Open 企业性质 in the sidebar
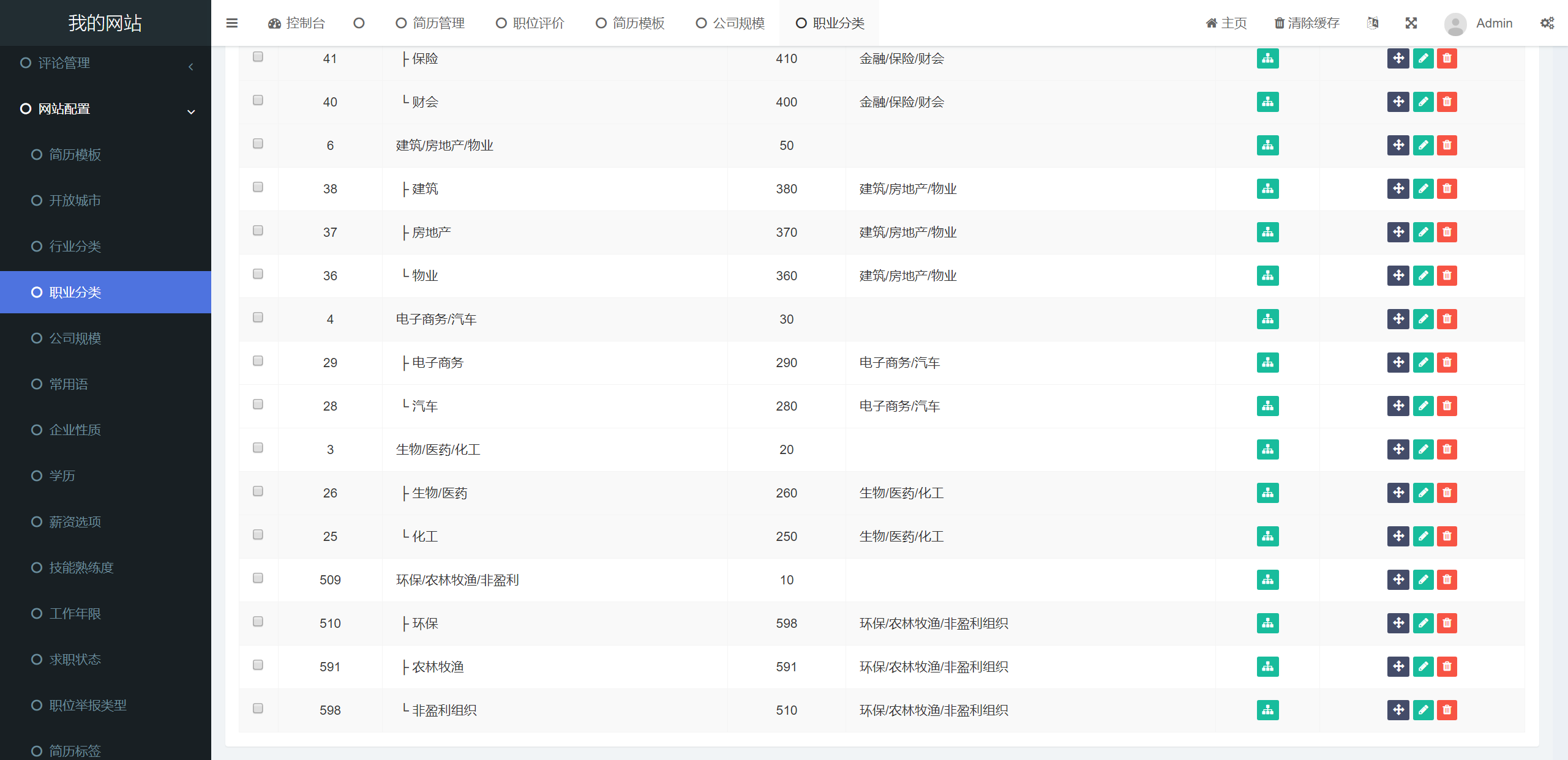This screenshot has width=1568, height=760. click(105, 430)
